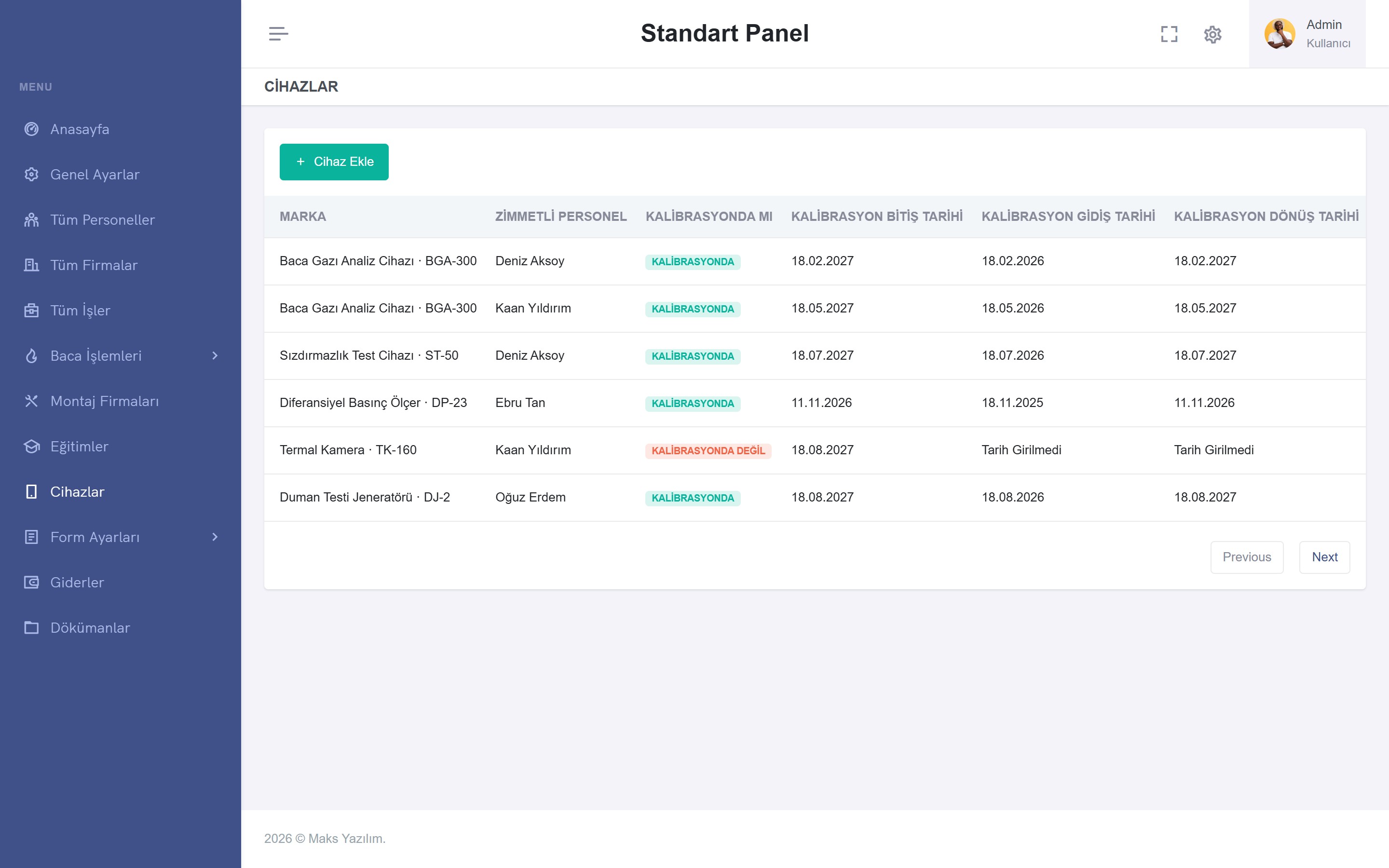
Task: Enter fullscreen mode with the top bar icon
Action: click(x=1169, y=34)
